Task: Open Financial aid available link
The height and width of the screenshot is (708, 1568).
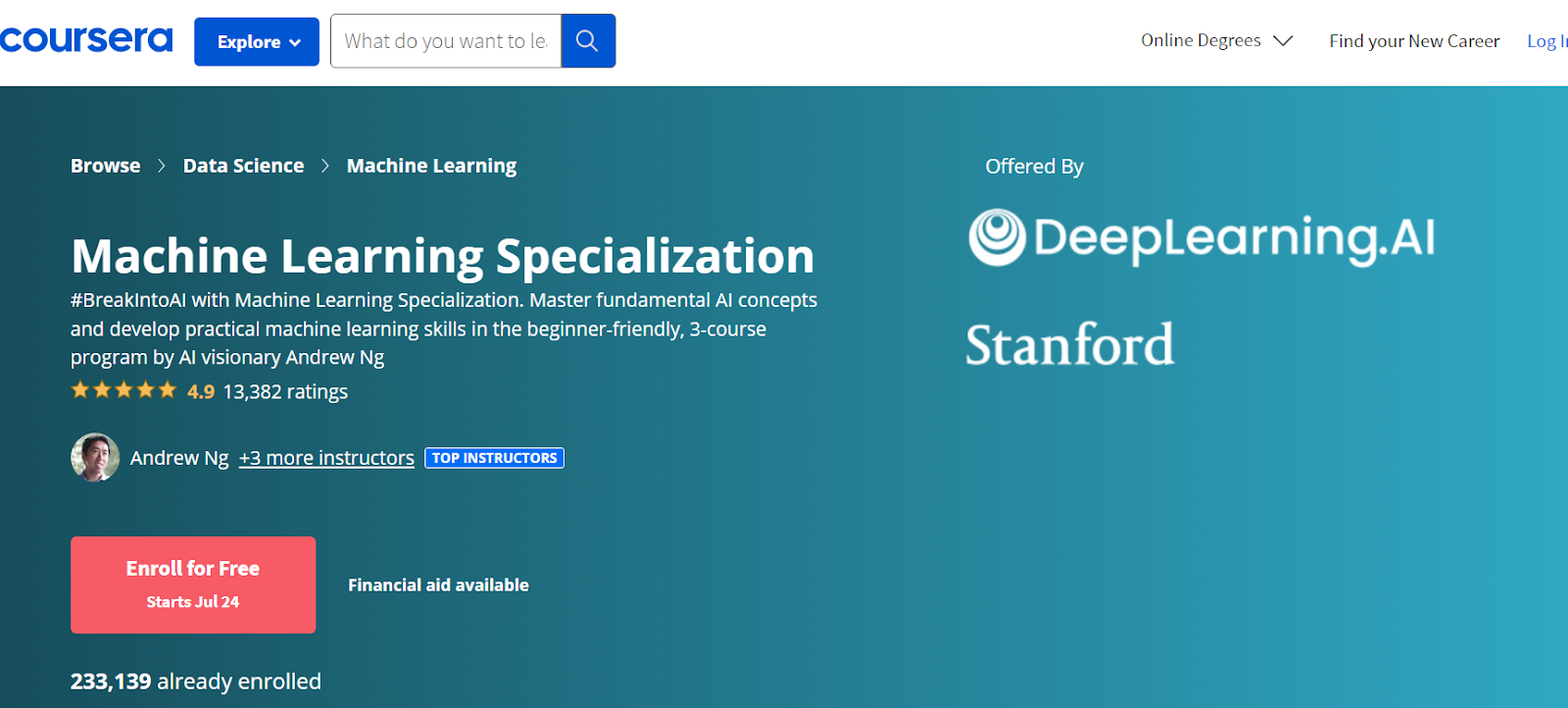Action: tap(438, 585)
